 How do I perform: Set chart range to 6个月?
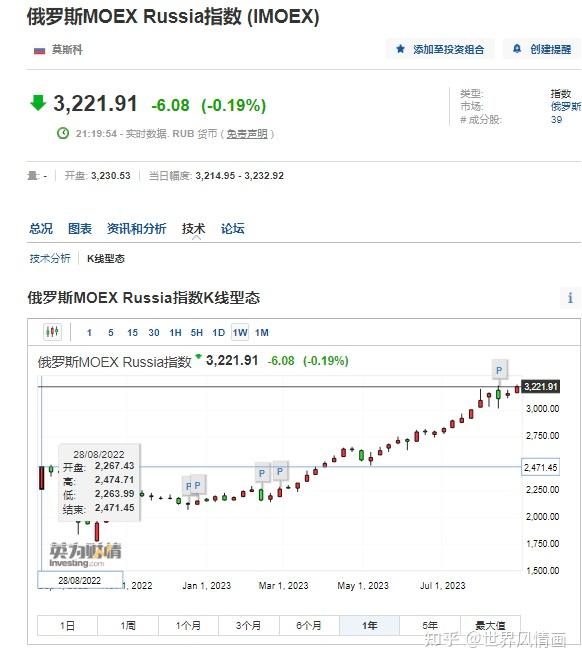point(309,626)
